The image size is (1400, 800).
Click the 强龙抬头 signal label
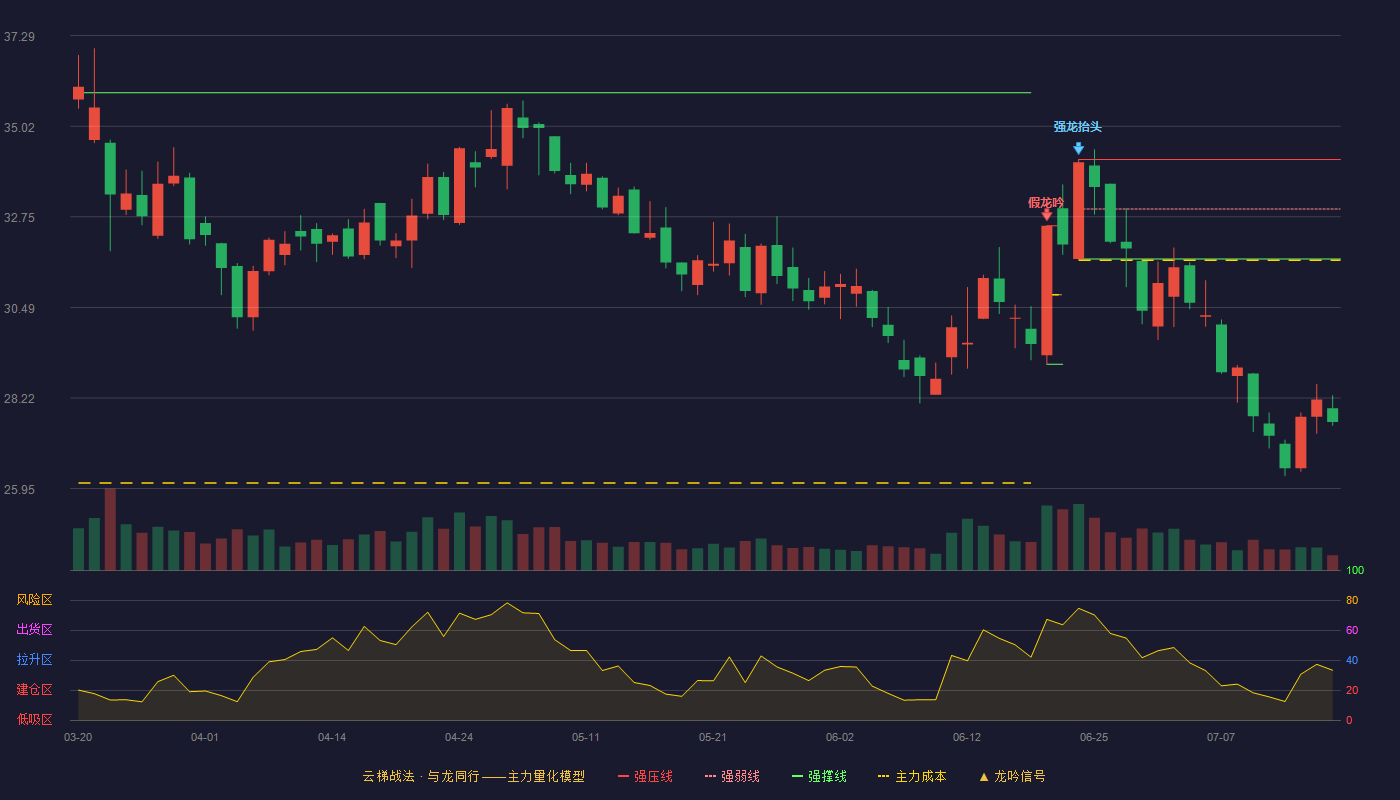click(x=1077, y=127)
